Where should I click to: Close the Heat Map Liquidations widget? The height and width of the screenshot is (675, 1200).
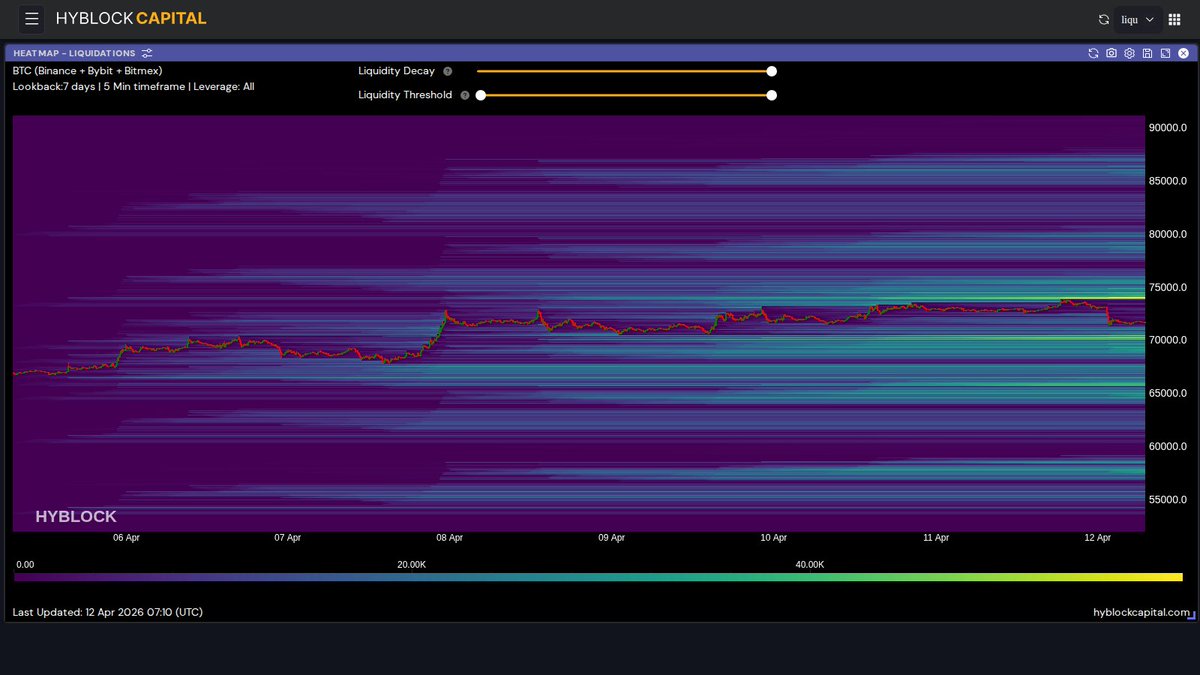point(1183,53)
